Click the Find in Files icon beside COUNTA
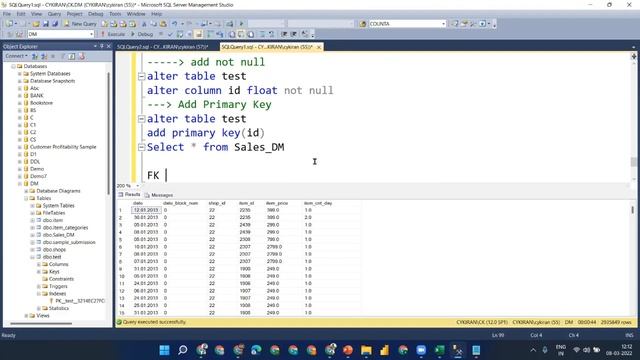Screen dimensions: 640x360 363,24
